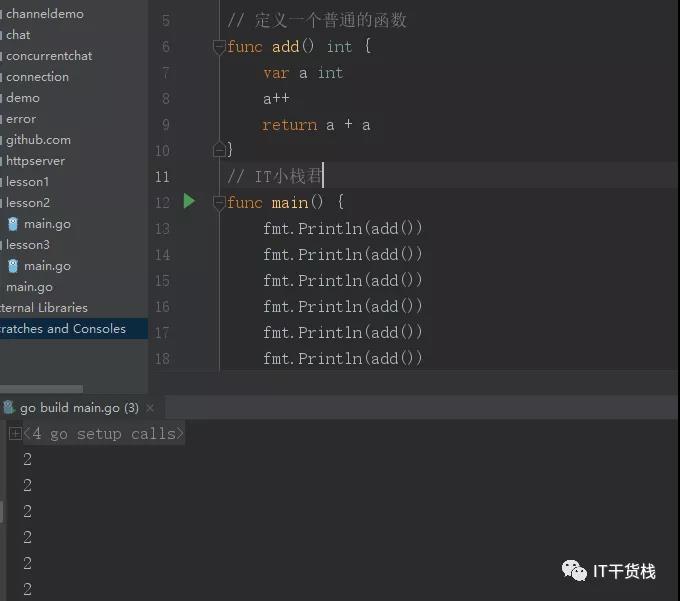Close the go build main.go (3) tab

click(150, 408)
